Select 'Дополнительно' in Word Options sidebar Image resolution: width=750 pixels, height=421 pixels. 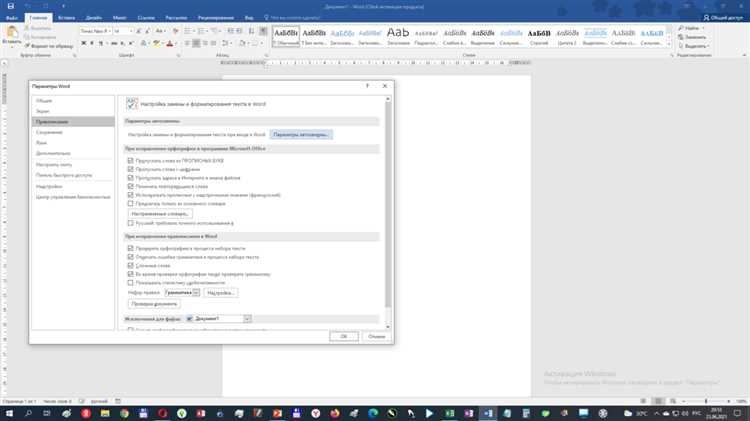[73, 154]
